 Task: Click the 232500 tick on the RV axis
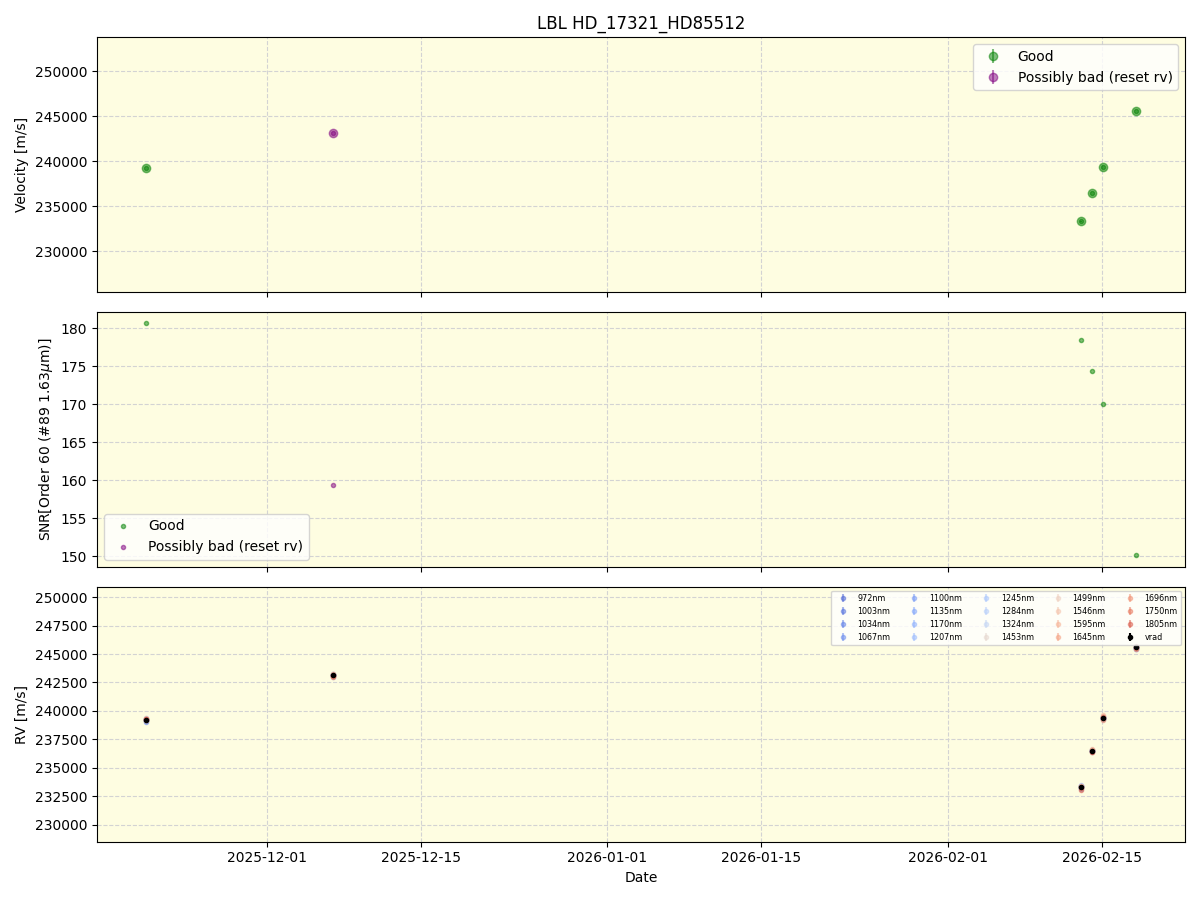click(63, 797)
